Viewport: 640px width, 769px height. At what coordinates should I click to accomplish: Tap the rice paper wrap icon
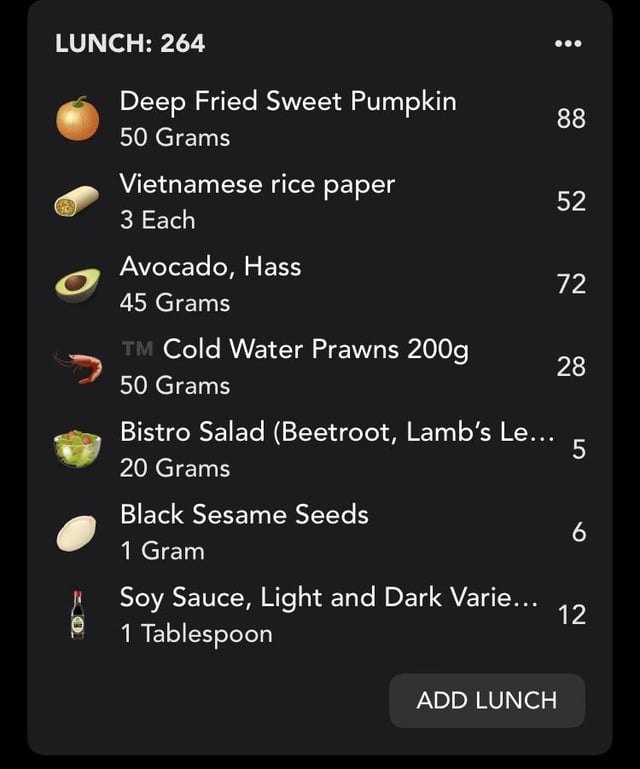pos(77,201)
